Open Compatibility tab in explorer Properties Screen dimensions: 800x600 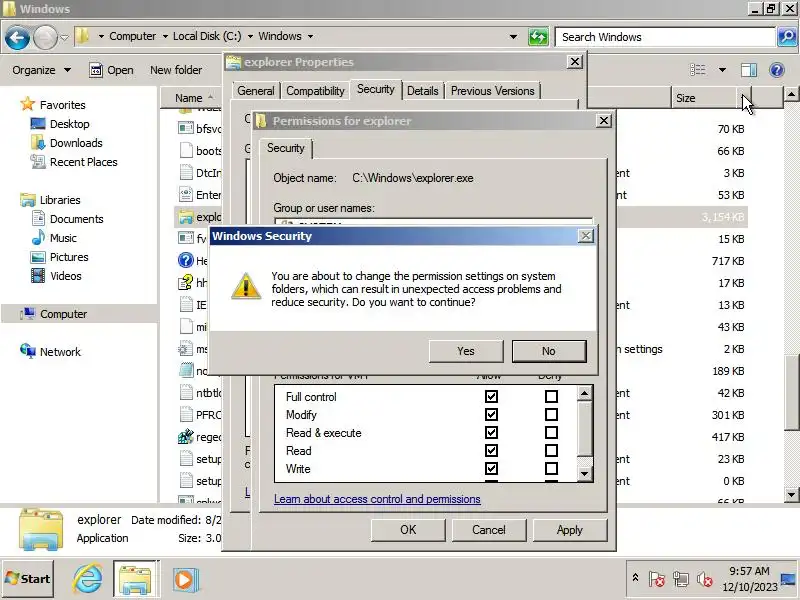click(x=315, y=91)
